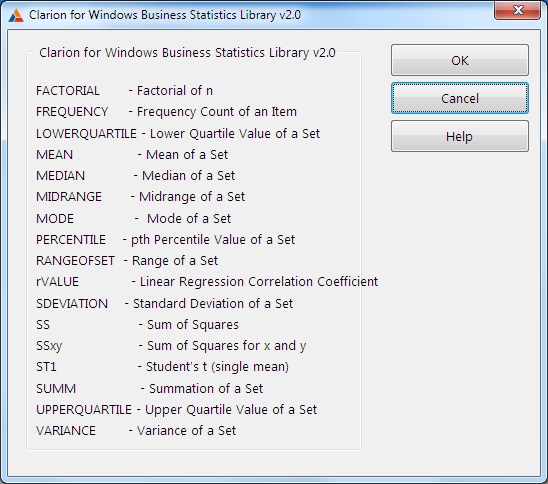
Task: Click the LOWERQUARTILE entry
Action: pos(178,133)
